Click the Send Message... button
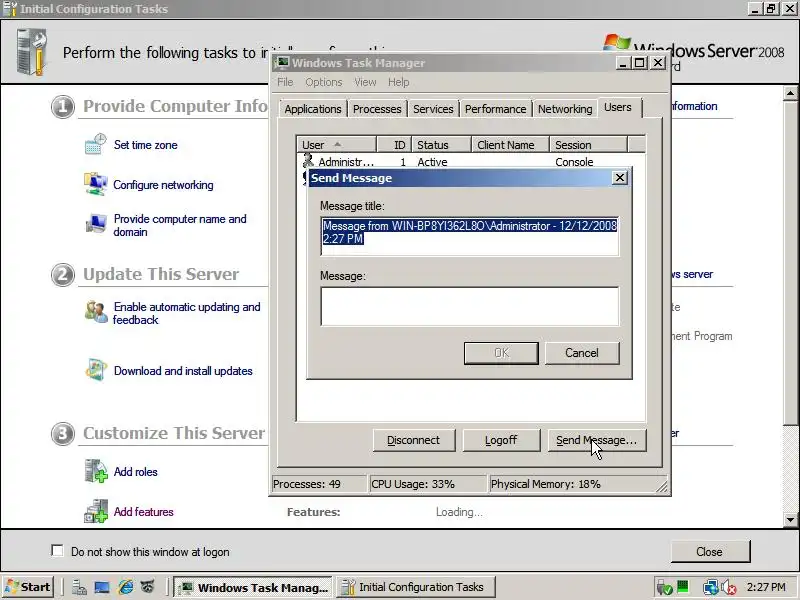The width and height of the screenshot is (800, 600). click(x=597, y=440)
